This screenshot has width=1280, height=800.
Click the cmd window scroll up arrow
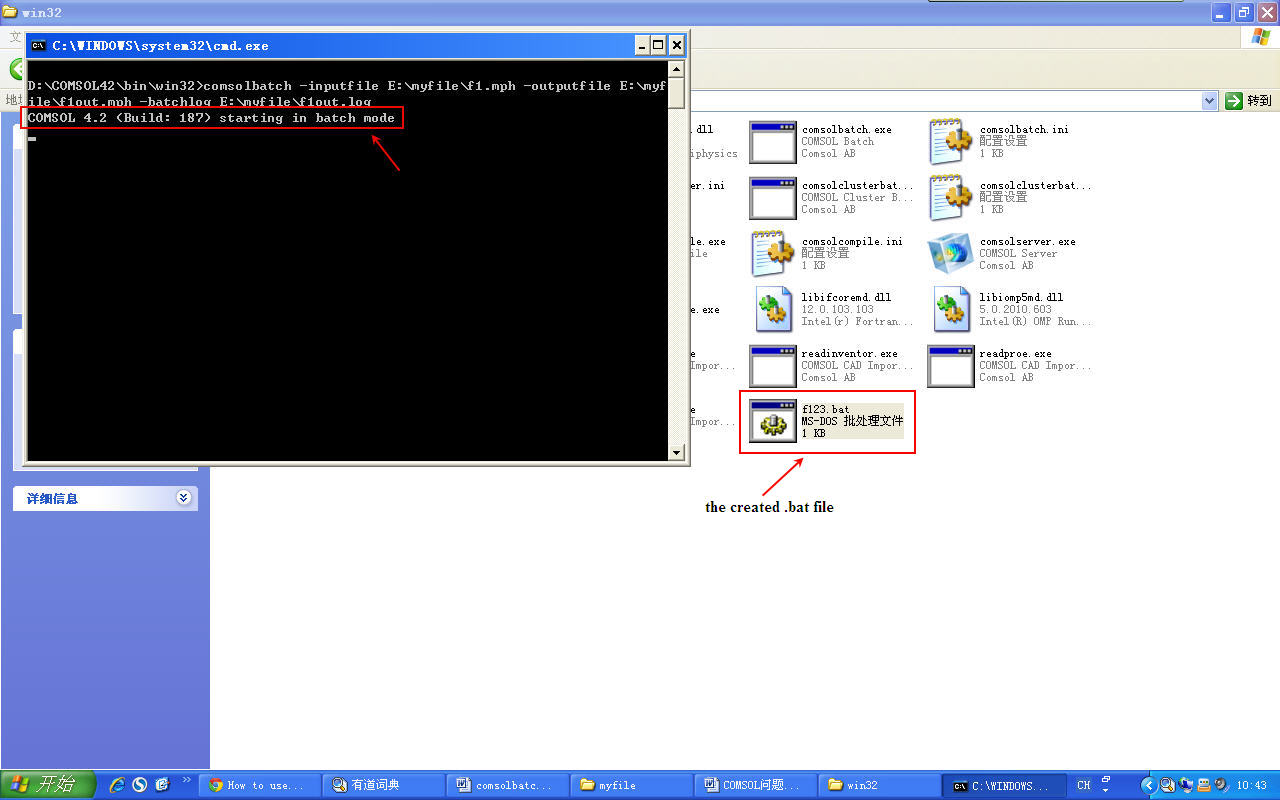pos(677,69)
